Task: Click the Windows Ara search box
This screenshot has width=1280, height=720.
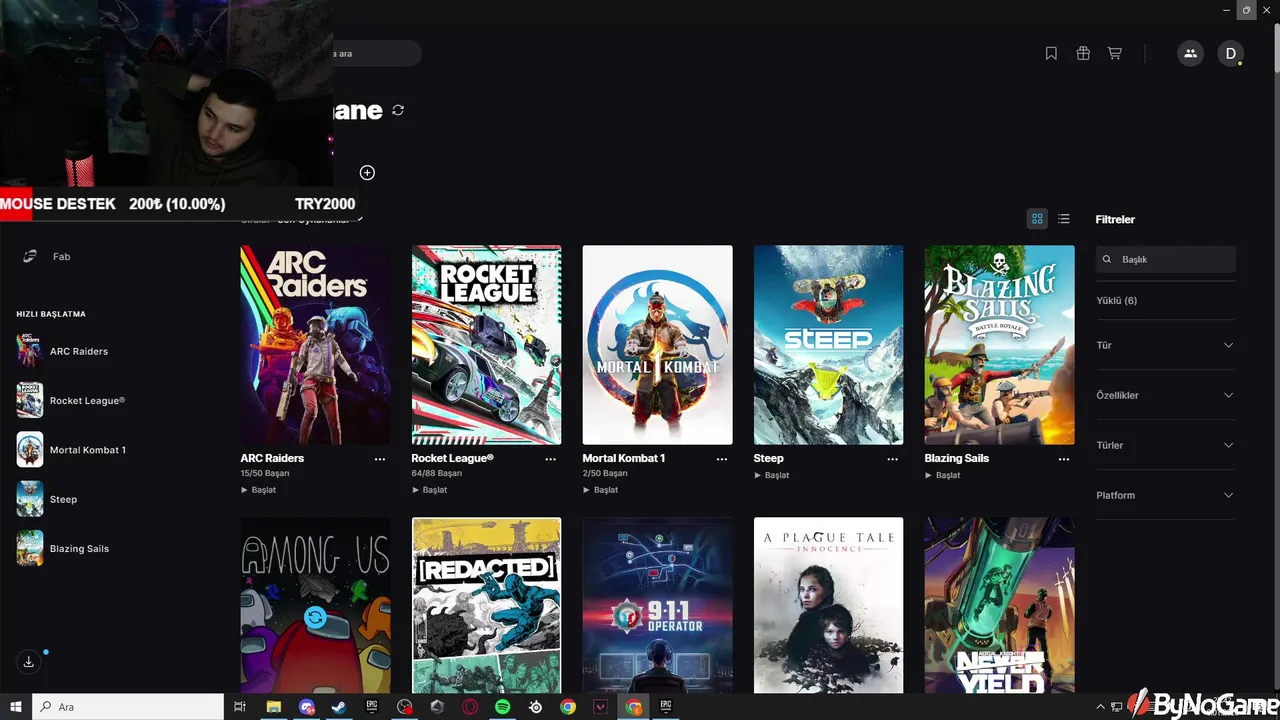Action: tap(128, 707)
